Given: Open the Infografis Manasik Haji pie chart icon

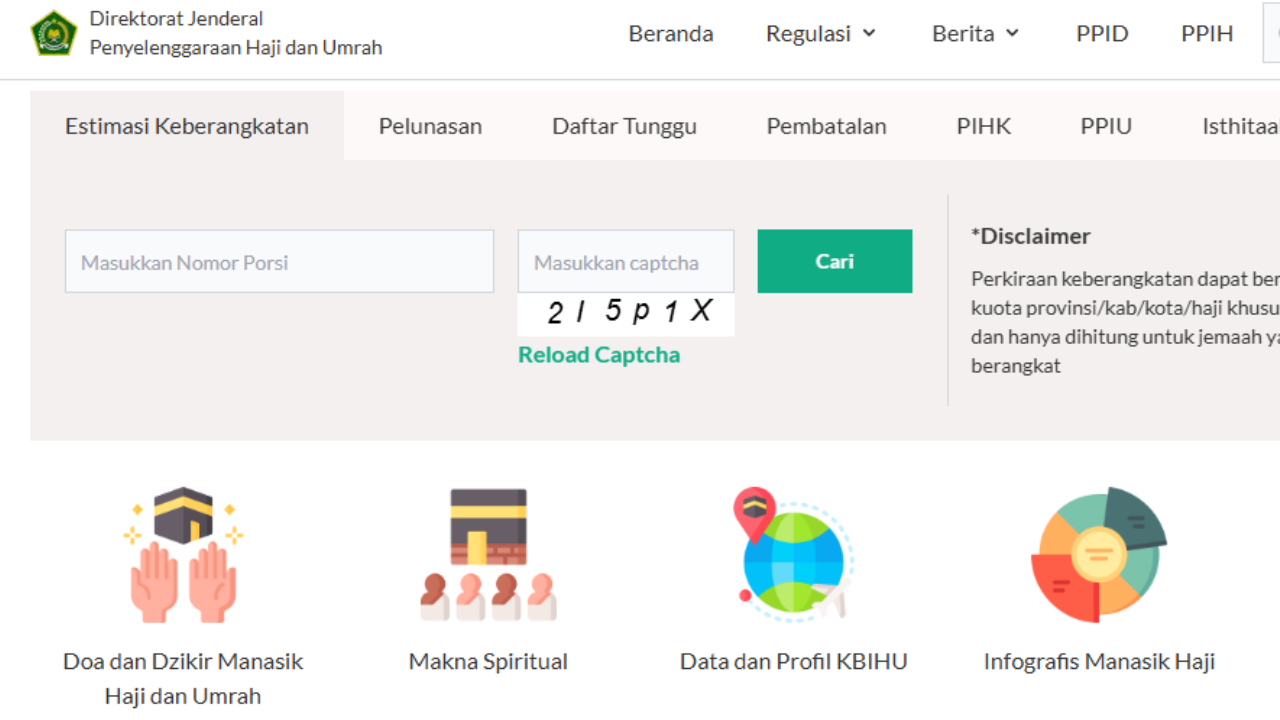Looking at the screenshot, I should 1099,554.
